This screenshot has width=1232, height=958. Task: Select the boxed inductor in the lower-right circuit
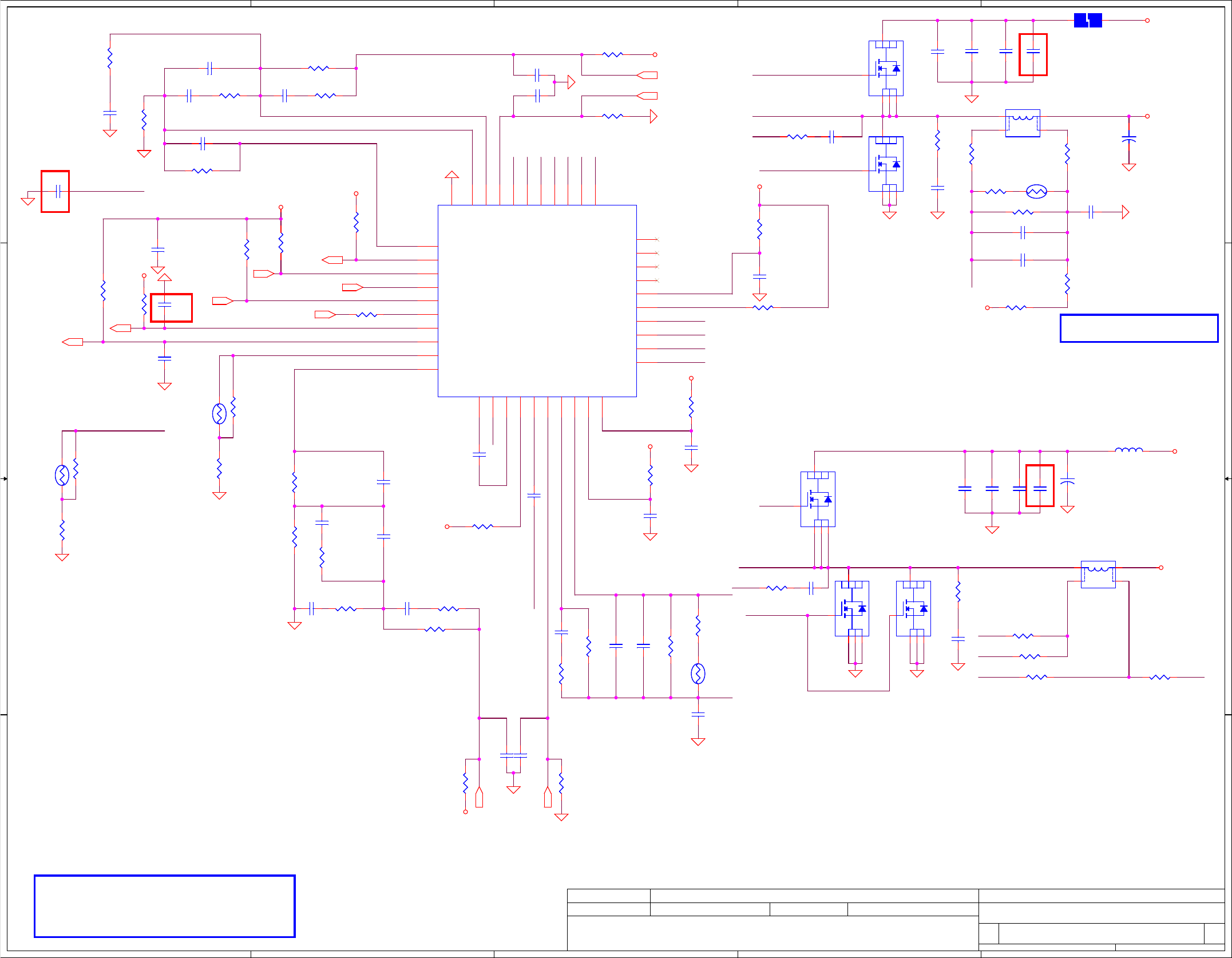click(x=1098, y=574)
